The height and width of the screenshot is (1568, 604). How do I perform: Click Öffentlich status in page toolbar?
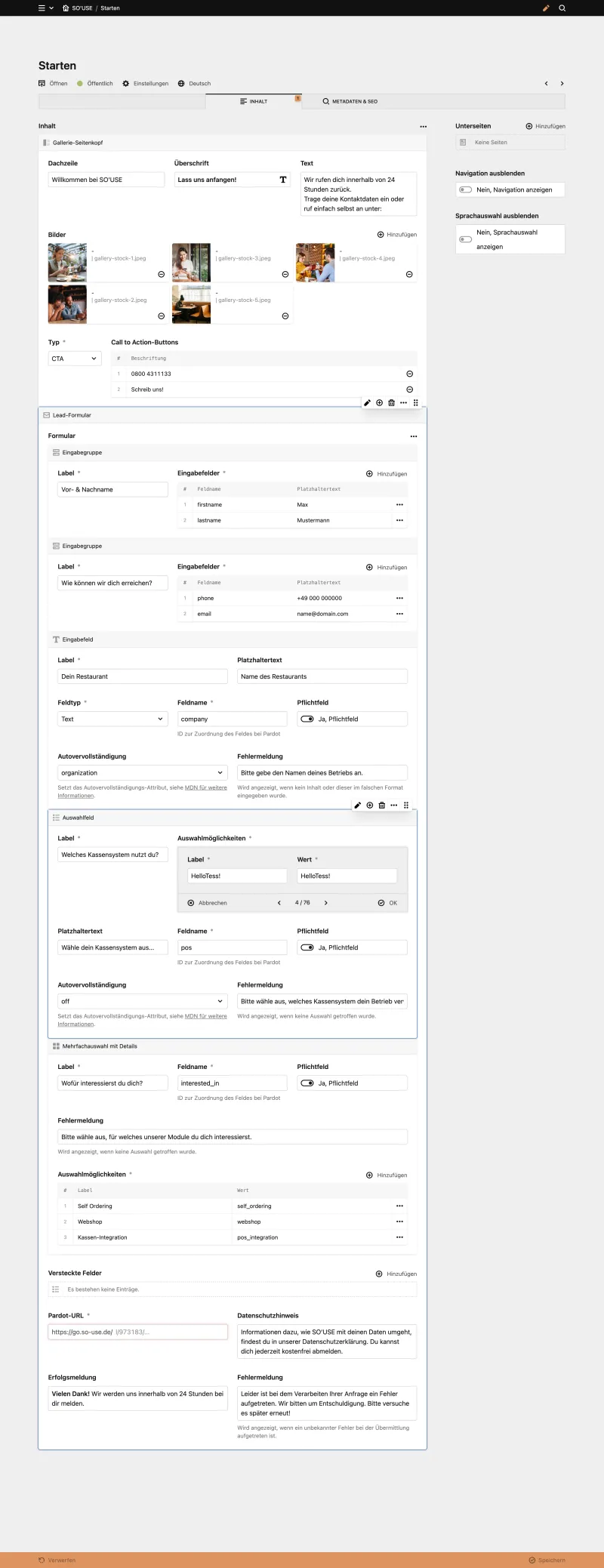[95, 84]
